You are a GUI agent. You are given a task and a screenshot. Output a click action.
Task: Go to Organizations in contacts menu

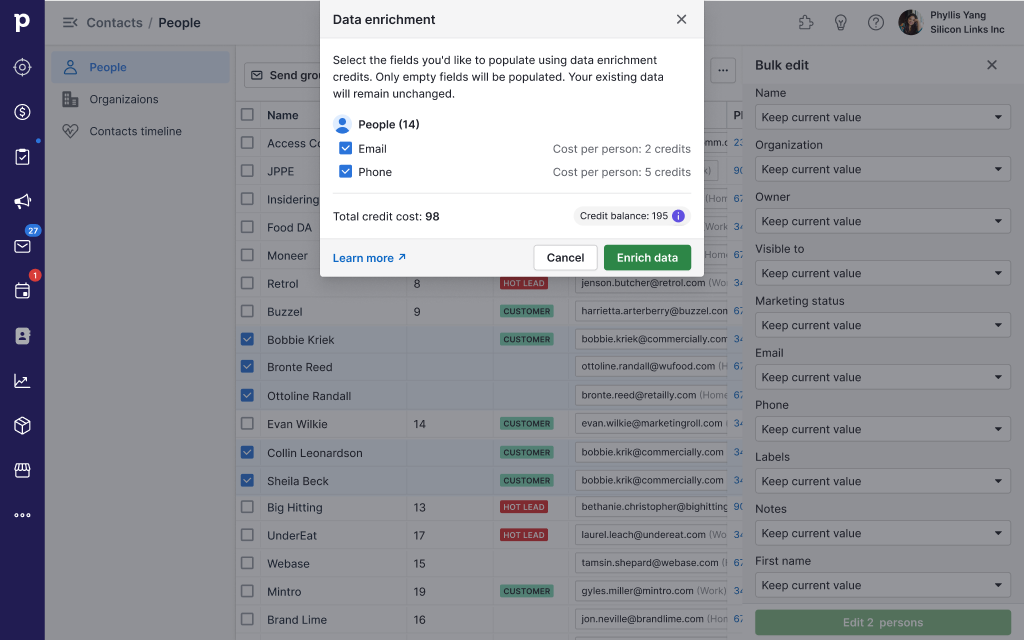(x=123, y=99)
